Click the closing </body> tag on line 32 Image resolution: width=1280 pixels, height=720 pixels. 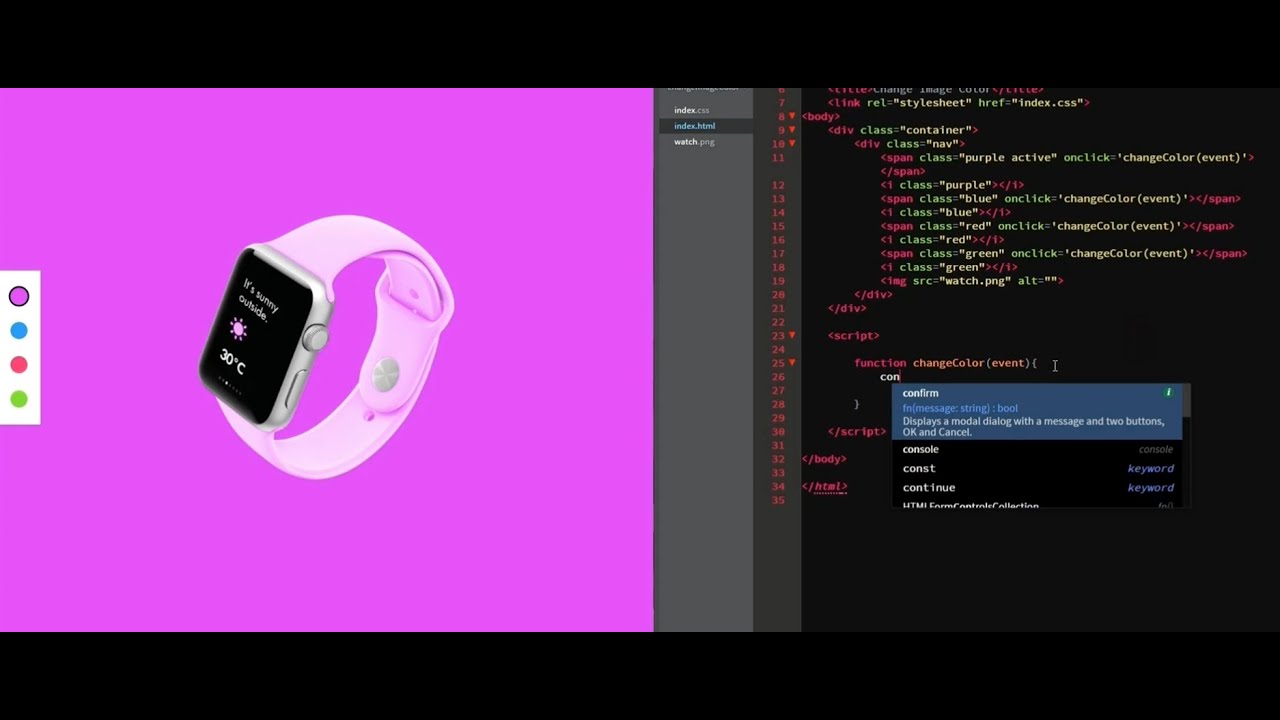click(824, 459)
